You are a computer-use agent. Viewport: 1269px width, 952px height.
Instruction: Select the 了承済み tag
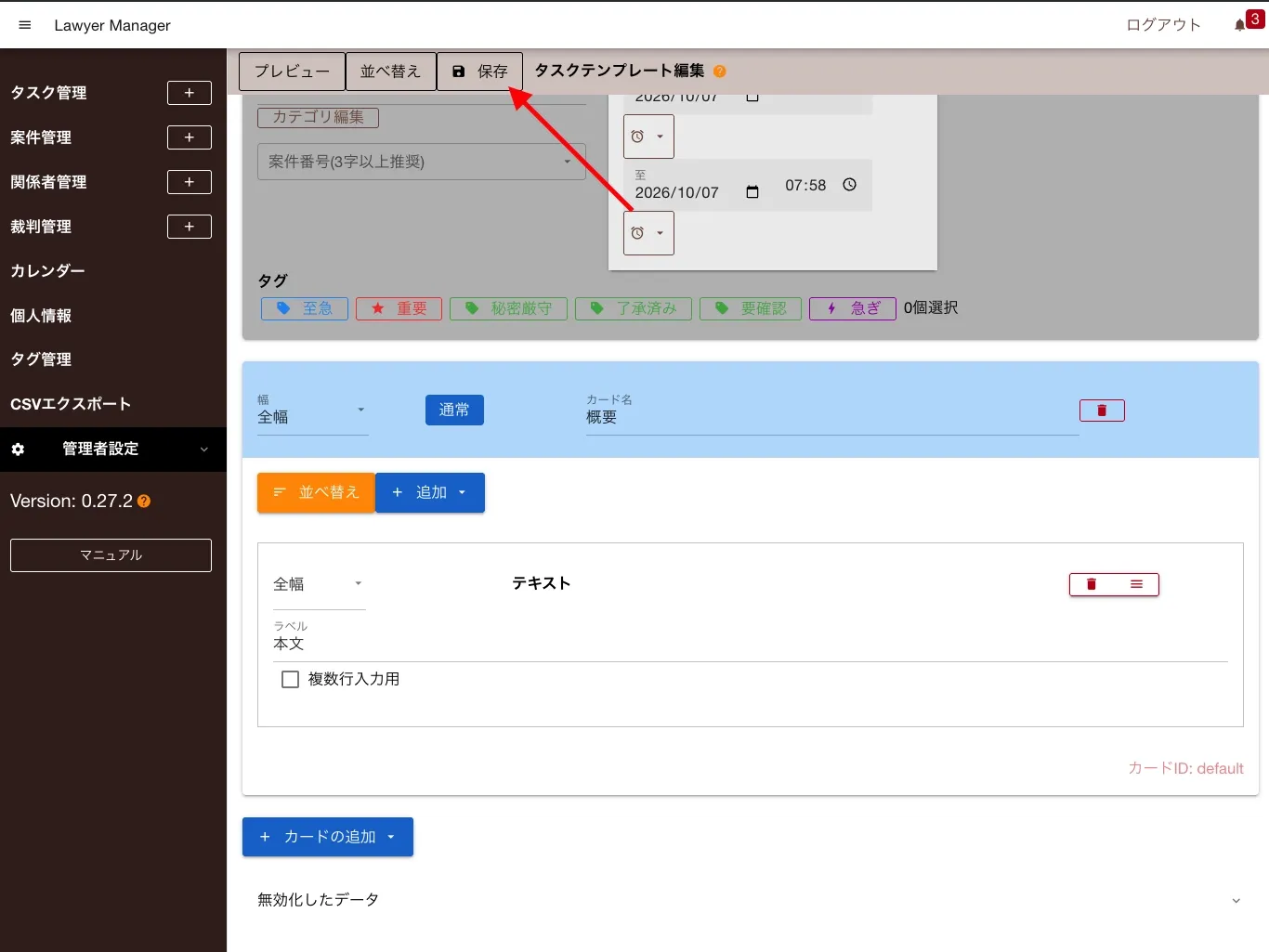pyautogui.click(x=634, y=308)
